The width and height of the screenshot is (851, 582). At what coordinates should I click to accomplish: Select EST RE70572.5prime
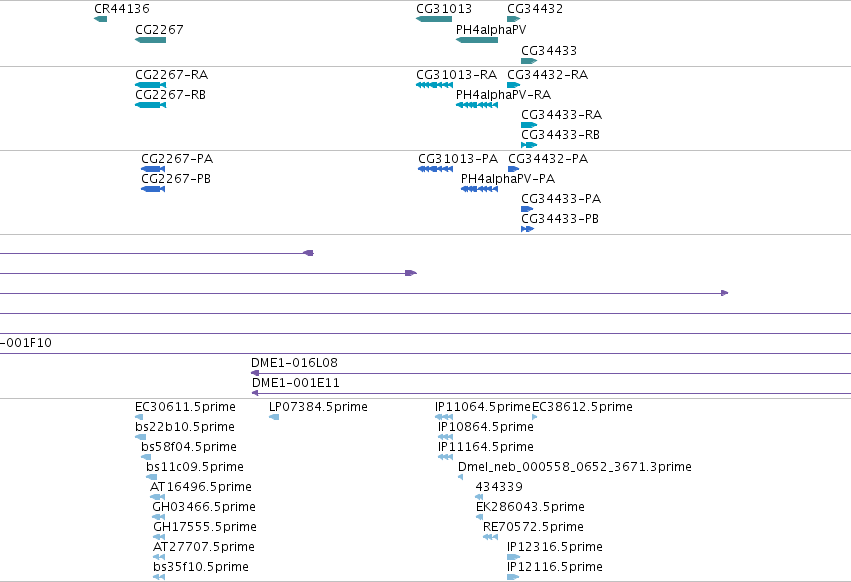[x=534, y=527]
